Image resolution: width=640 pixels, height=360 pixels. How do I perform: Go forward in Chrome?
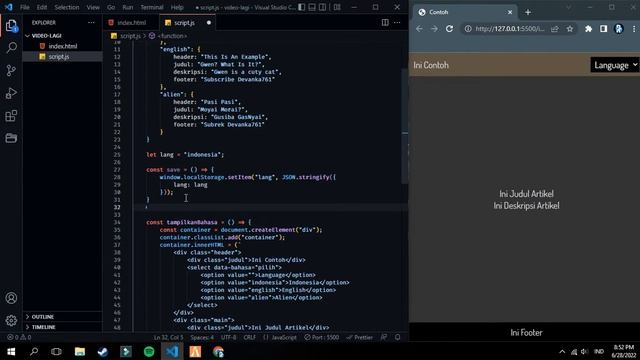pyautogui.click(x=434, y=29)
